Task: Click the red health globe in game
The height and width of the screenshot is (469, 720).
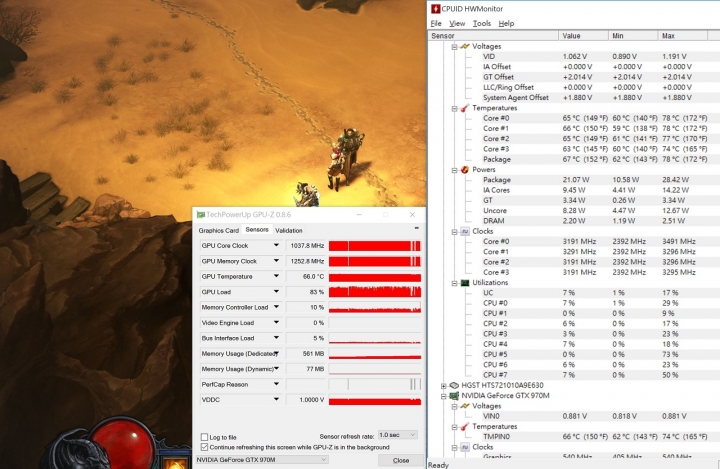Action: 124,444
